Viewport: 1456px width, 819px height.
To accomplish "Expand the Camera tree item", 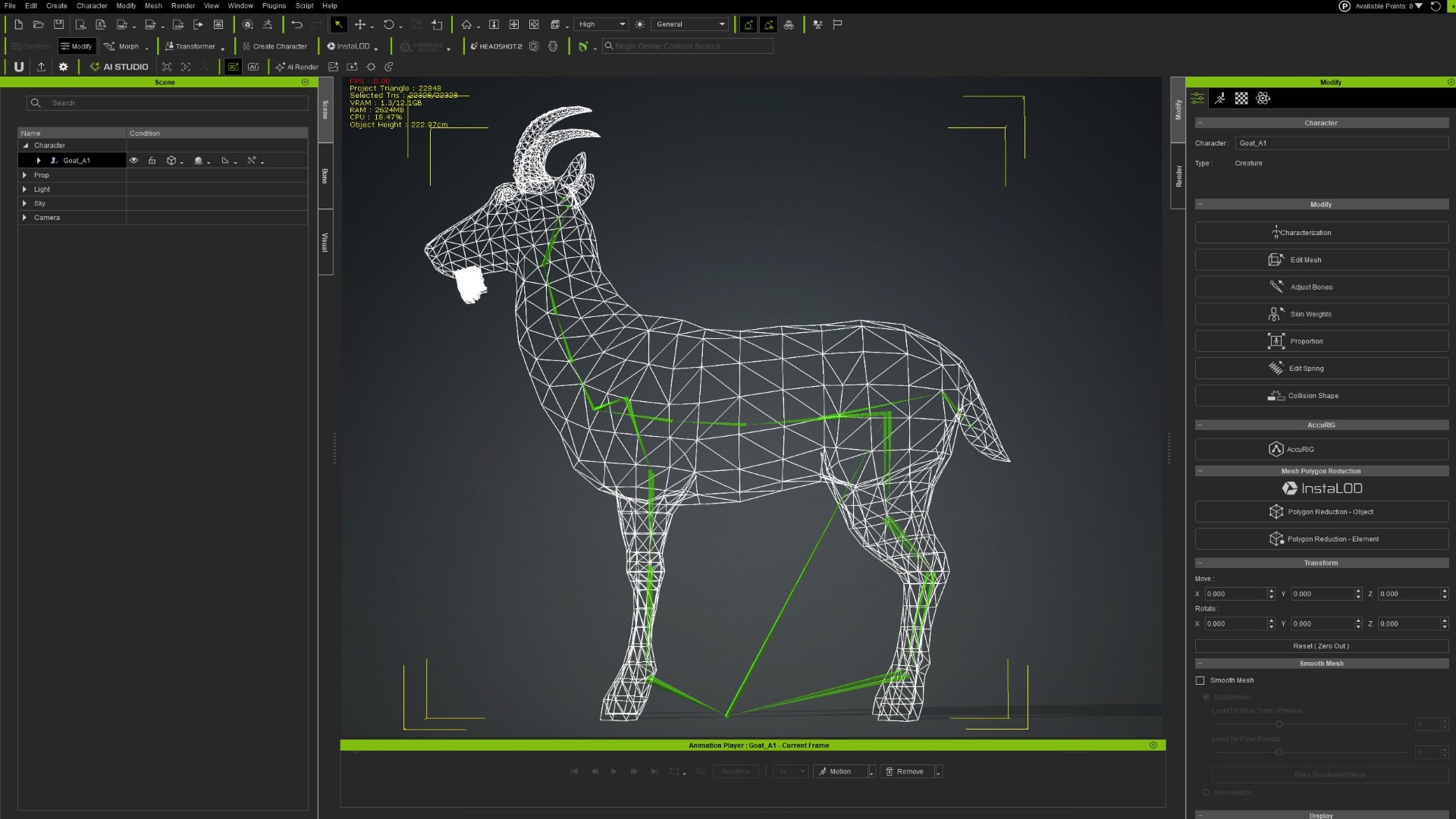I will [24, 218].
